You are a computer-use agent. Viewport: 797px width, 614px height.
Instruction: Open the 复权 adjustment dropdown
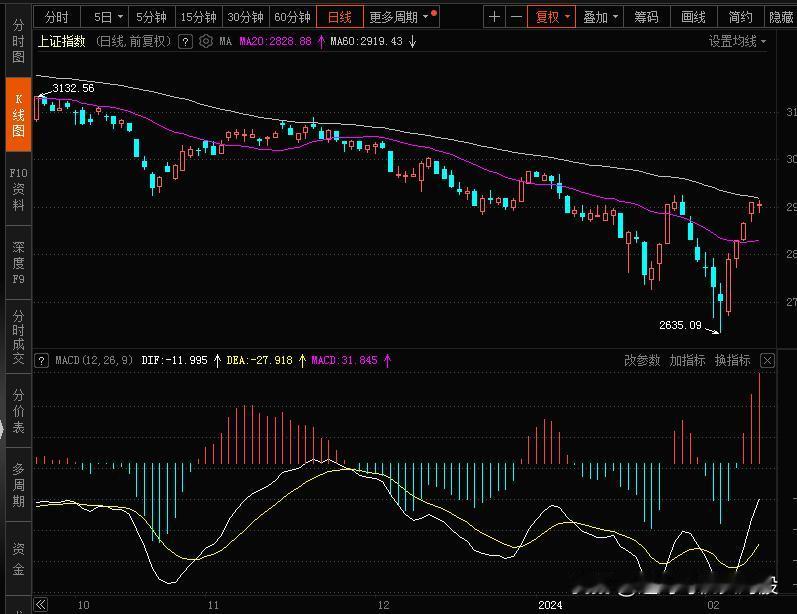(551, 17)
